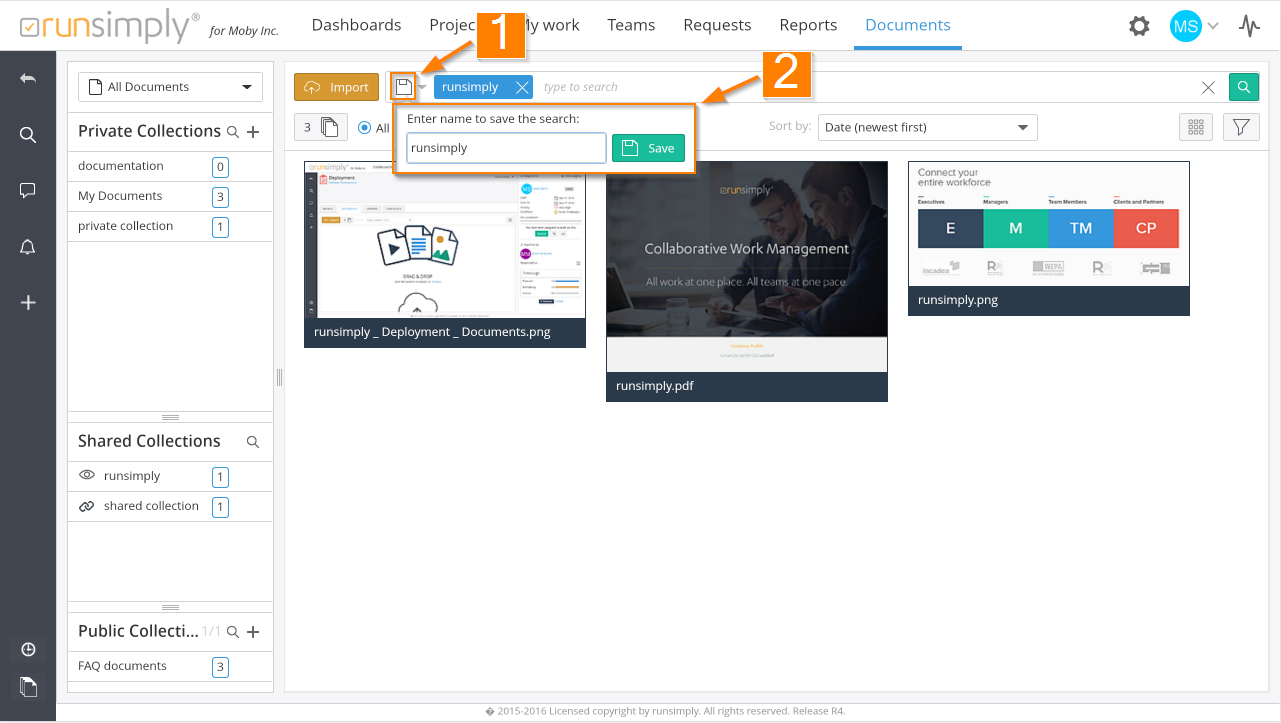Click the save search floppy disk icon
Viewport: 1281px width, 723px height.
point(403,87)
